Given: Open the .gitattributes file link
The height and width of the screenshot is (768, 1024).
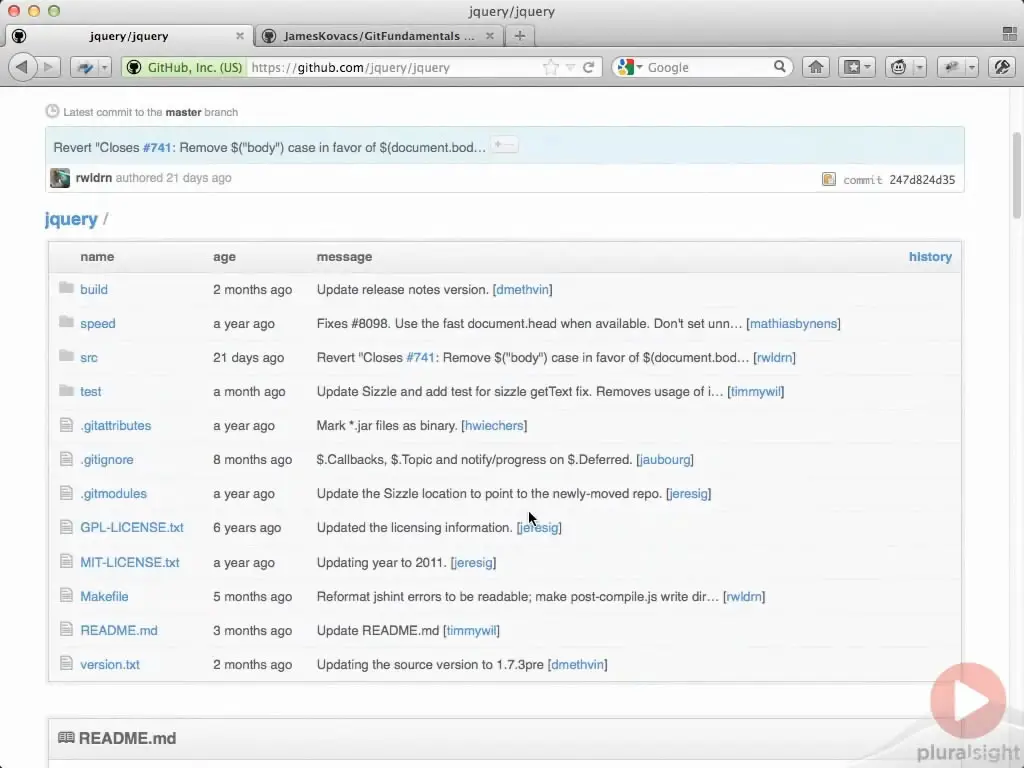Looking at the screenshot, I should point(116,425).
